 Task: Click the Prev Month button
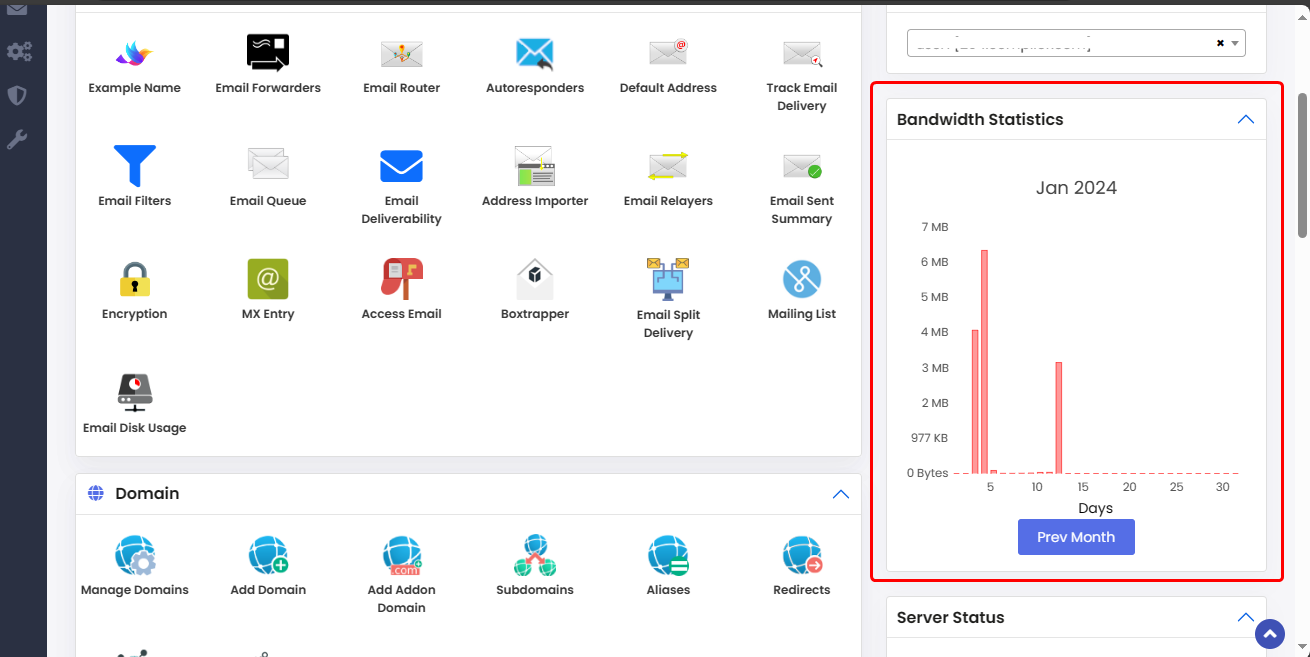point(1076,537)
